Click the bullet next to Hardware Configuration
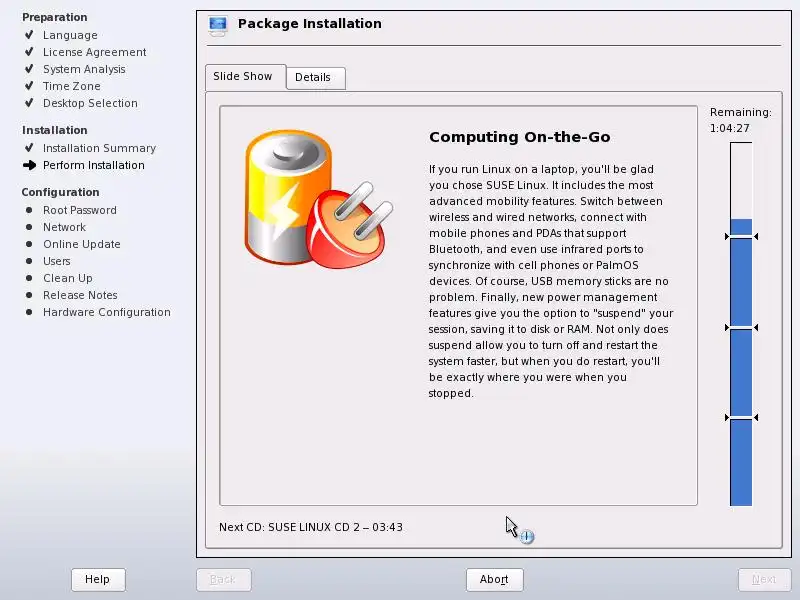The image size is (800, 600). [29, 312]
